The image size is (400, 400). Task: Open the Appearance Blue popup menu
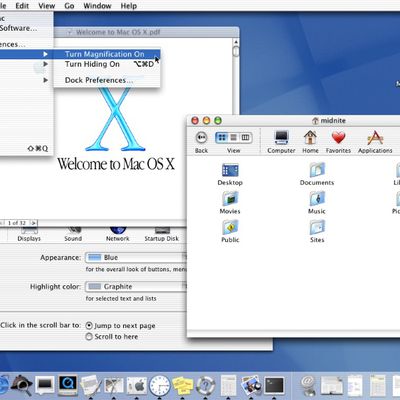136,257
